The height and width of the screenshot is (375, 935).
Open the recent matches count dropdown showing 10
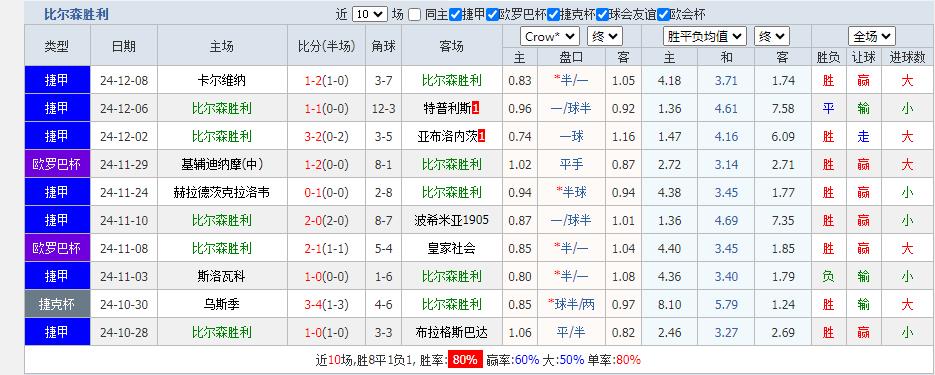click(370, 15)
